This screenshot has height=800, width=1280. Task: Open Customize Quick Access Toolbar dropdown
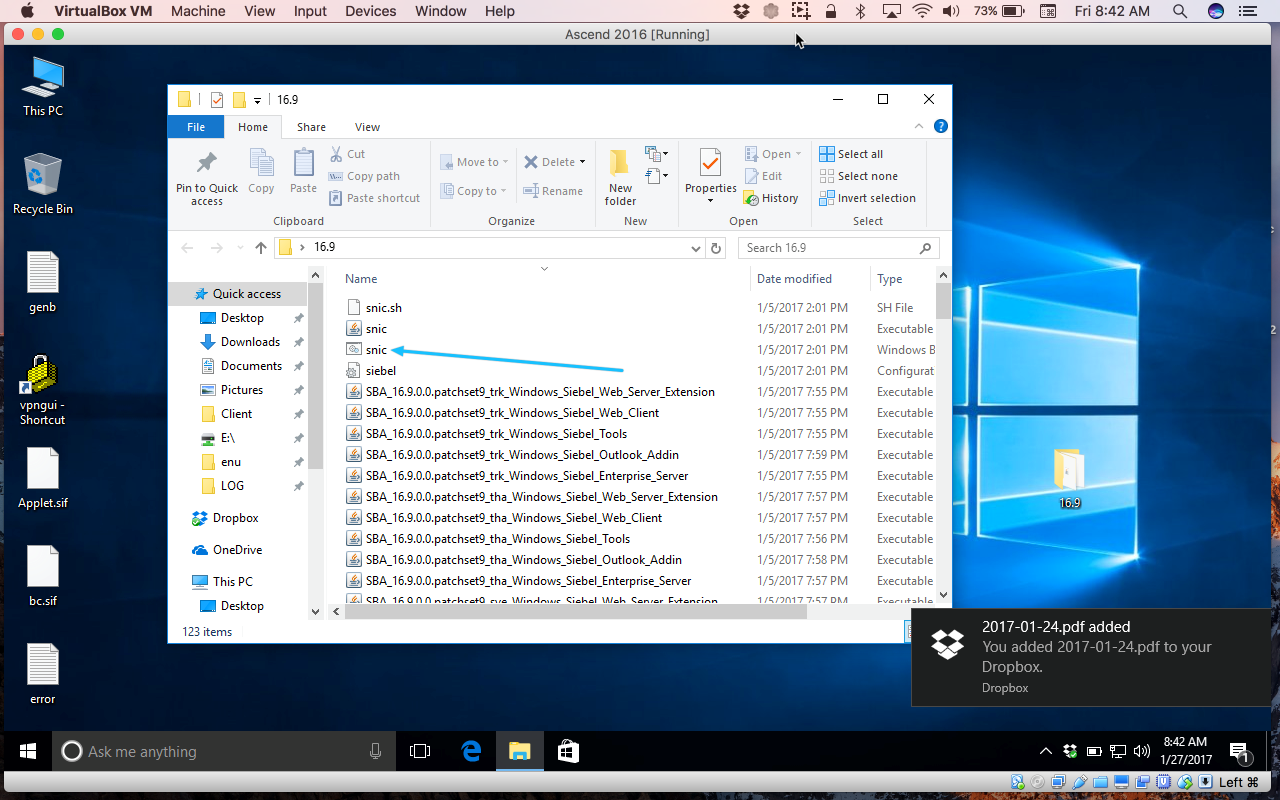(257, 100)
